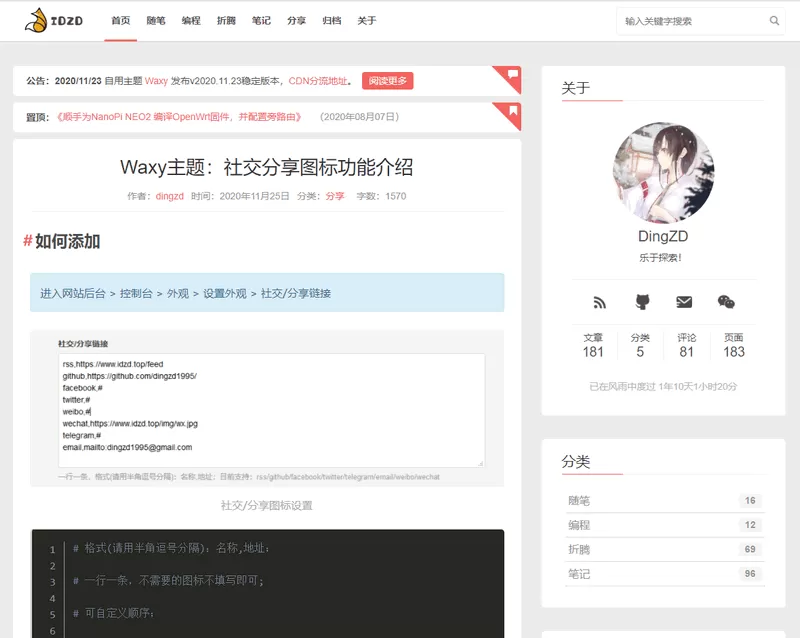Open the GitHub profile icon
Image resolution: width=800 pixels, height=638 pixels.
[642, 302]
